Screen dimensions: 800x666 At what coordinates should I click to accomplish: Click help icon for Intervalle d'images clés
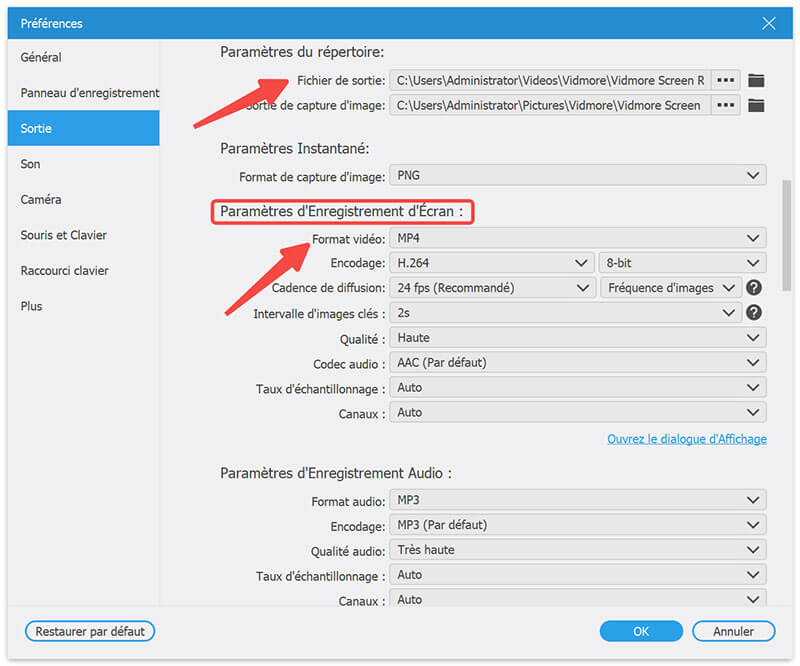coord(755,313)
